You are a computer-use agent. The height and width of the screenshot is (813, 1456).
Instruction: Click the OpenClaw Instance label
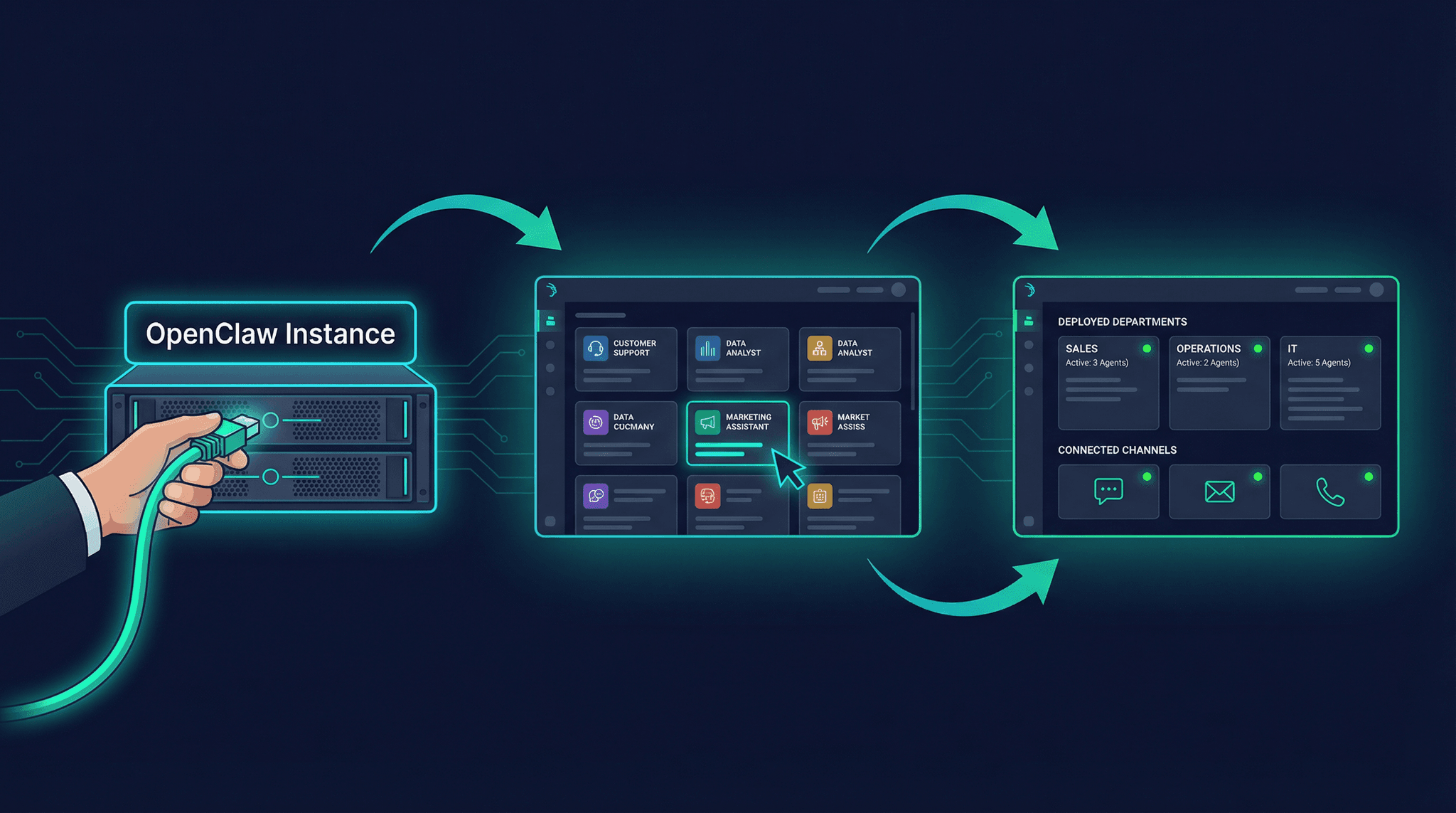click(270, 334)
